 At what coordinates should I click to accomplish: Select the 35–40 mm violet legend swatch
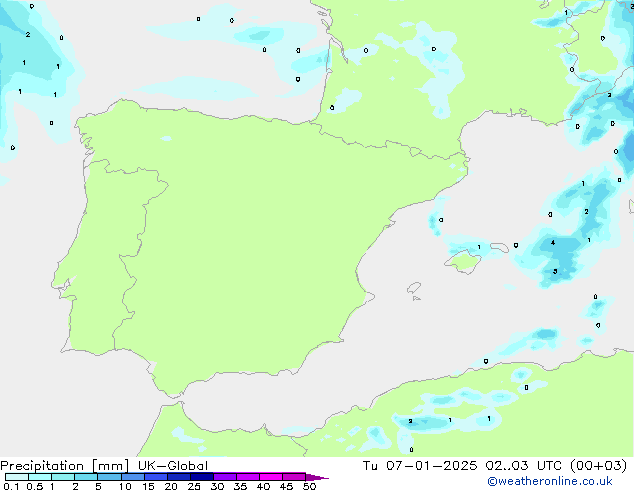[x=247, y=477]
